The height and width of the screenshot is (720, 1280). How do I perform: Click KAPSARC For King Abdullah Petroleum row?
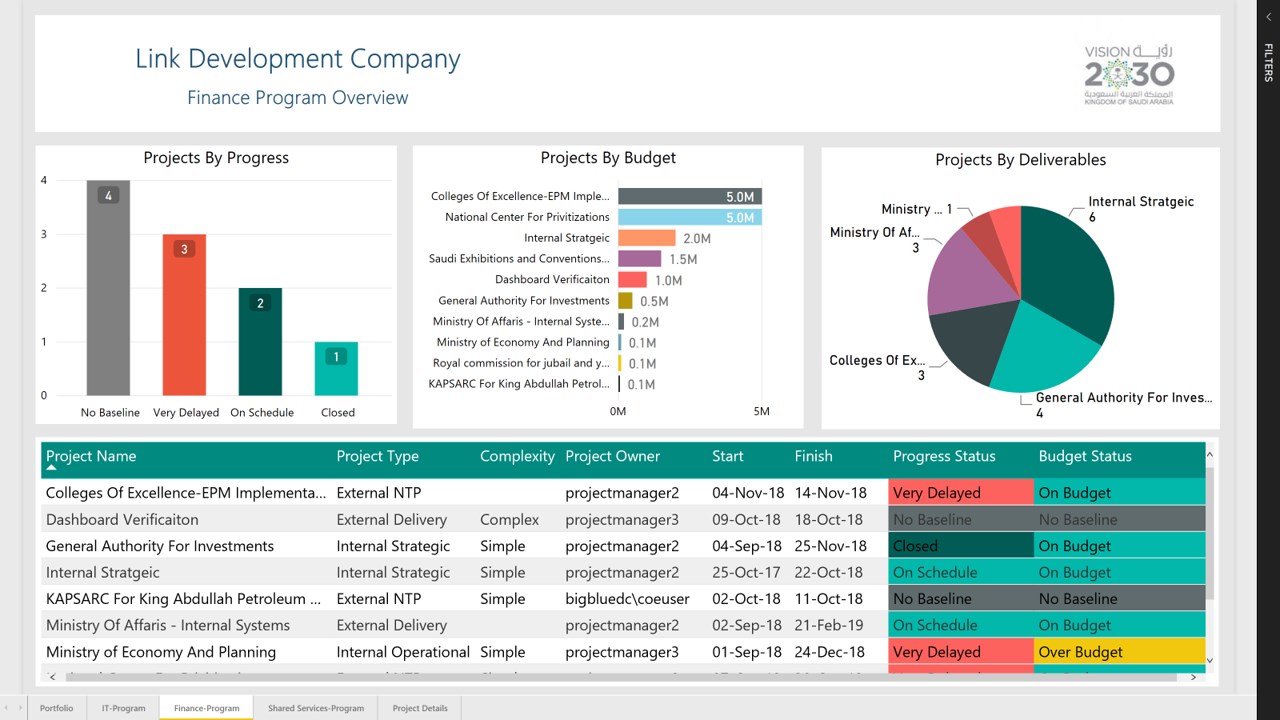point(624,599)
